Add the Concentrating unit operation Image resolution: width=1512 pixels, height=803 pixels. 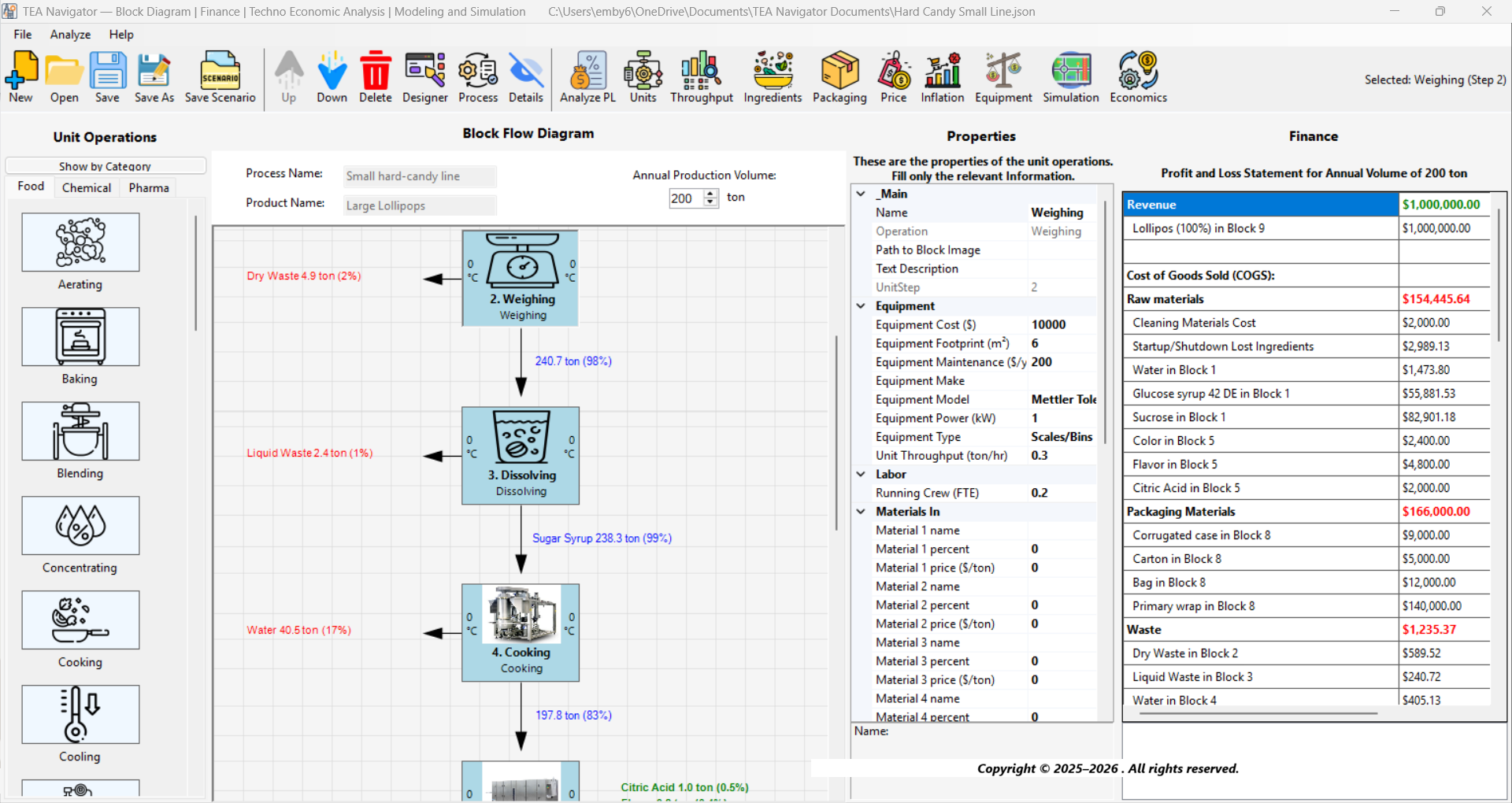(80, 525)
